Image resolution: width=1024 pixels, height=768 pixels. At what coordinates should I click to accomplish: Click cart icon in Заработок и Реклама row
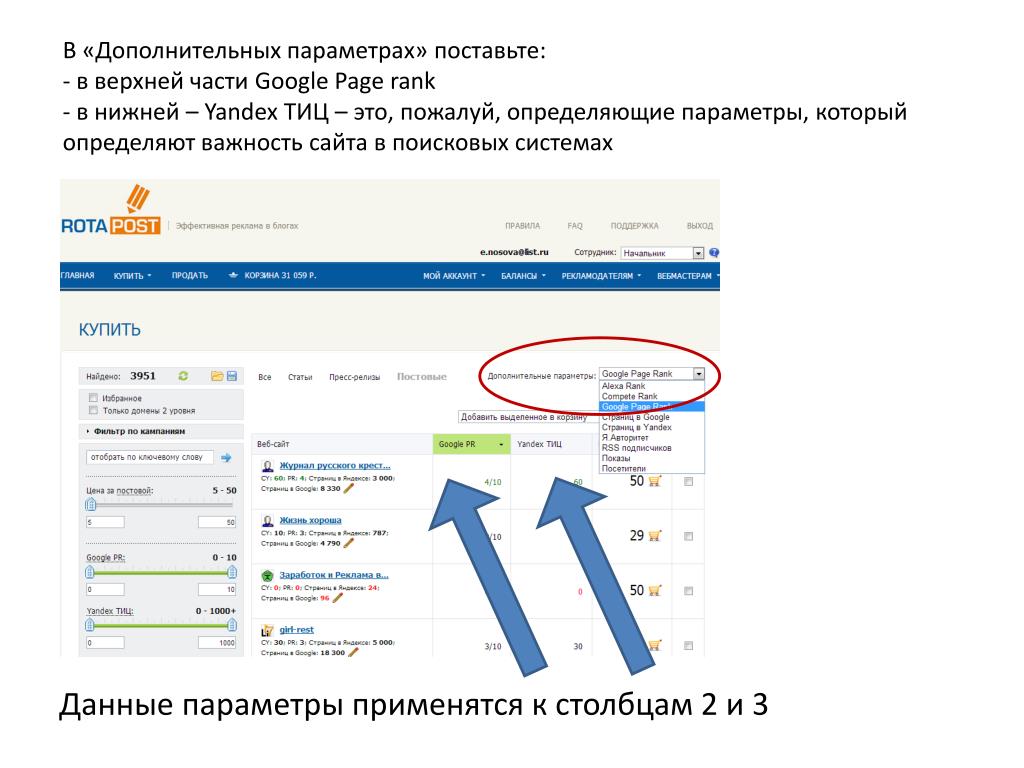tap(655, 590)
